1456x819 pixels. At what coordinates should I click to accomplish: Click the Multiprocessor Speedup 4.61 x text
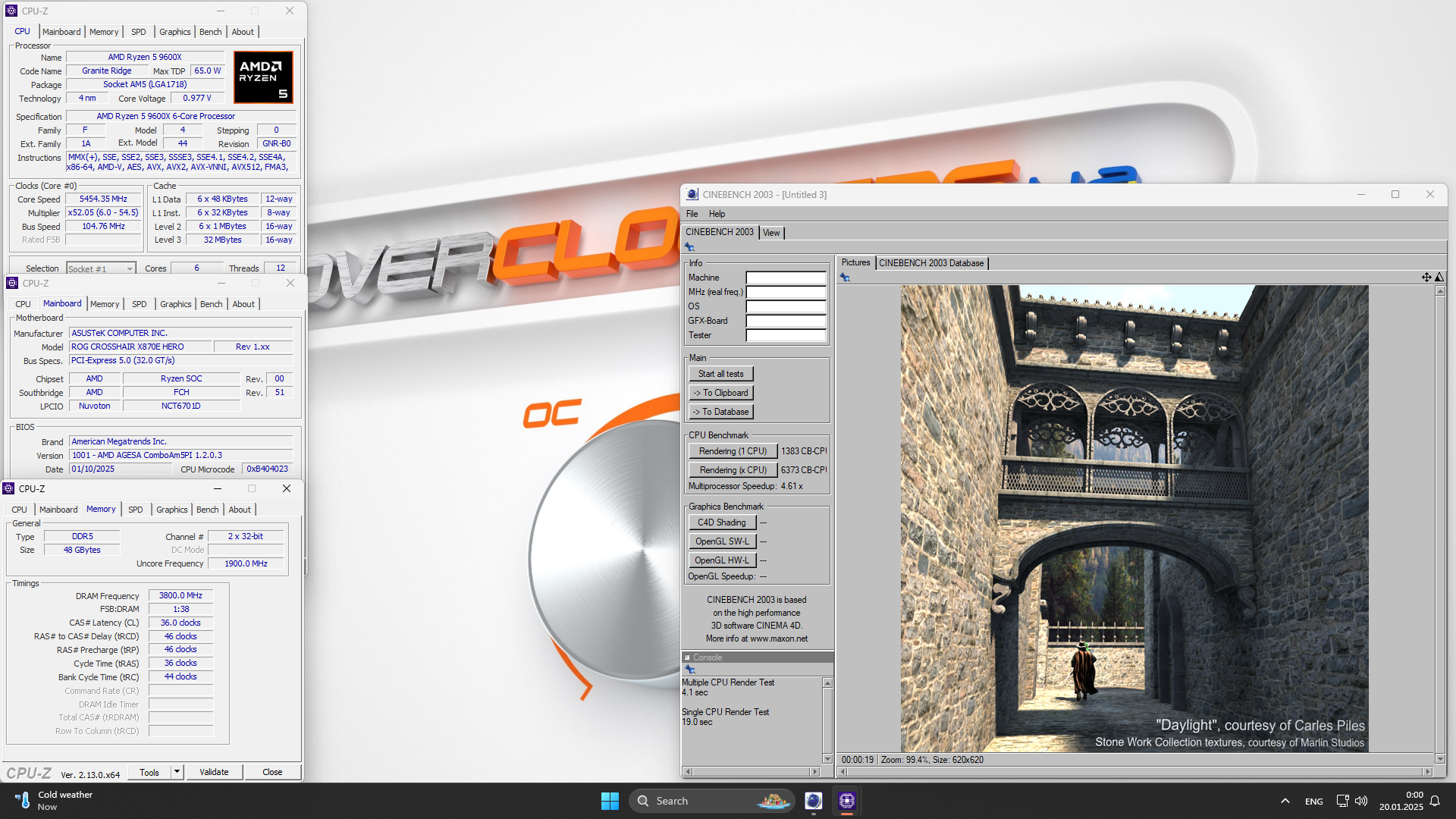pos(745,486)
